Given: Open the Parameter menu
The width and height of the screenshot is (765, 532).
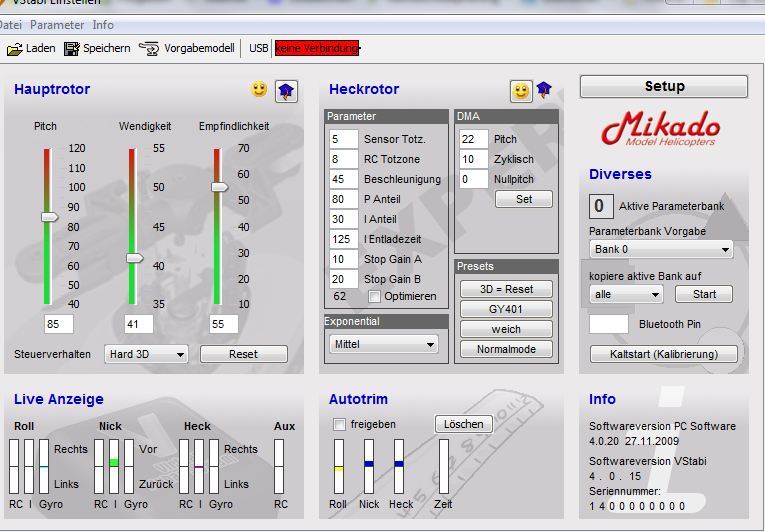Looking at the screenshot, I should (57, 25).
